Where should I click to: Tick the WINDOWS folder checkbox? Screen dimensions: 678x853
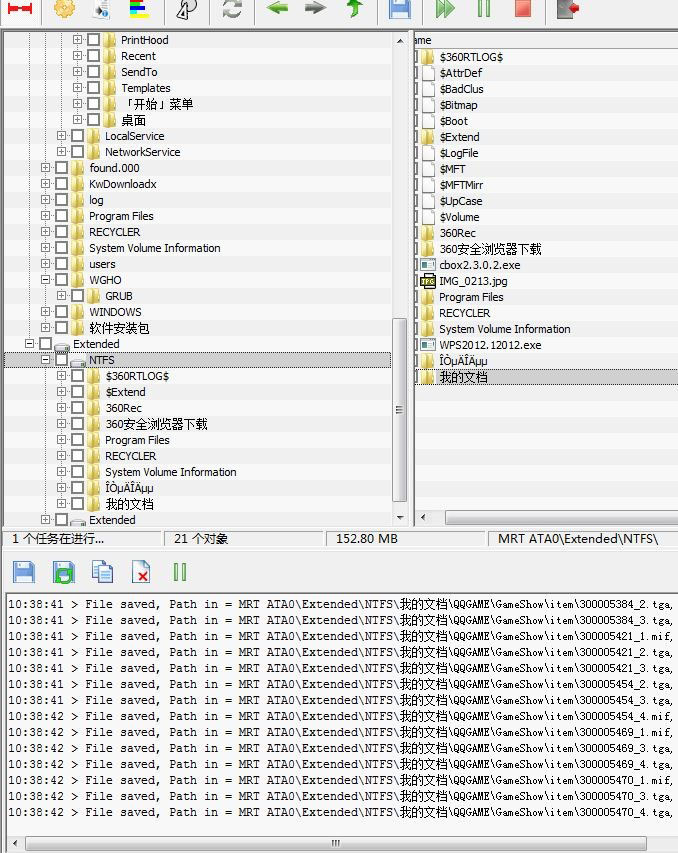click(62, 312)
